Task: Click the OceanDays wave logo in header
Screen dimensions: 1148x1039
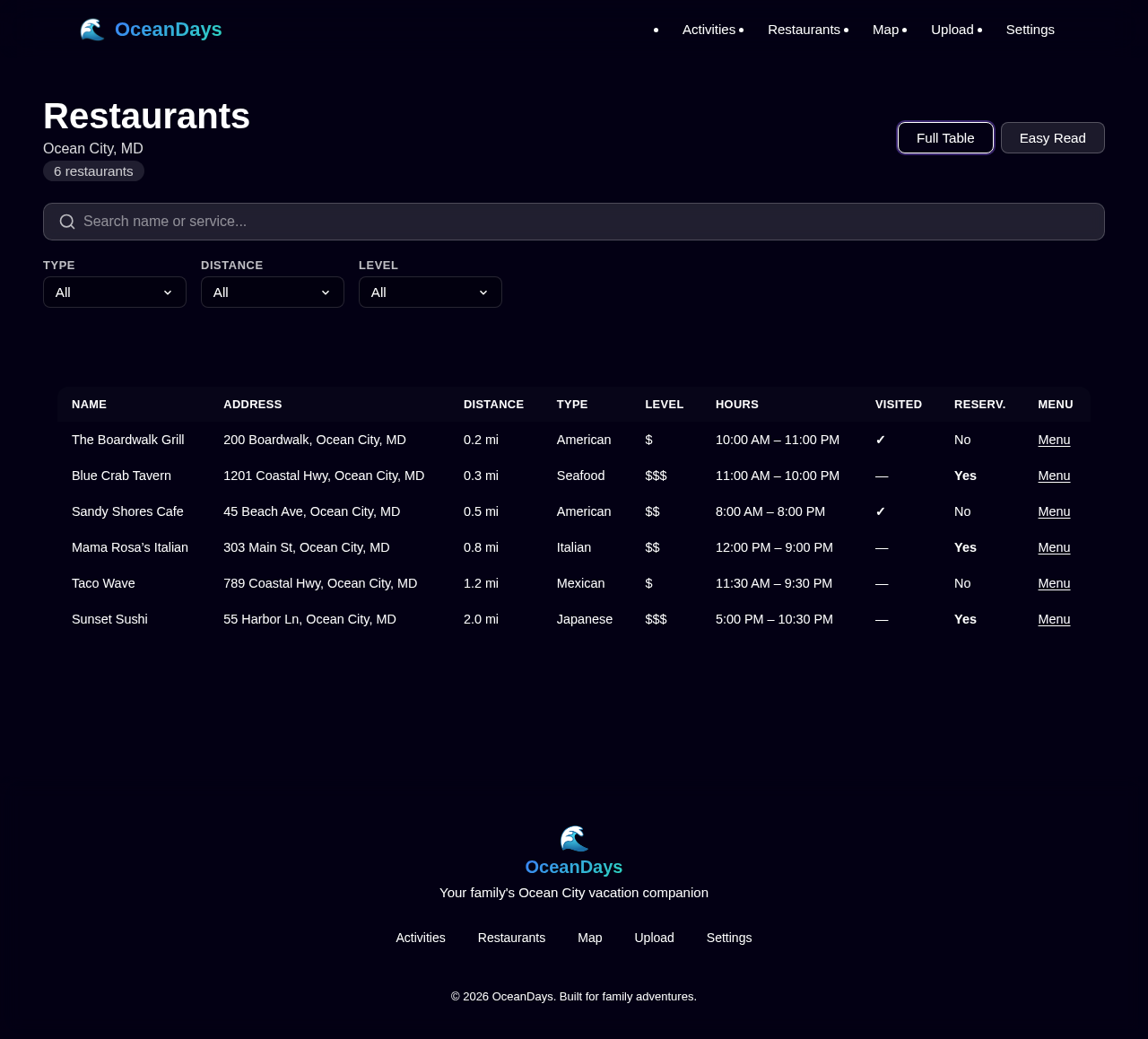Action: point(92,30)
